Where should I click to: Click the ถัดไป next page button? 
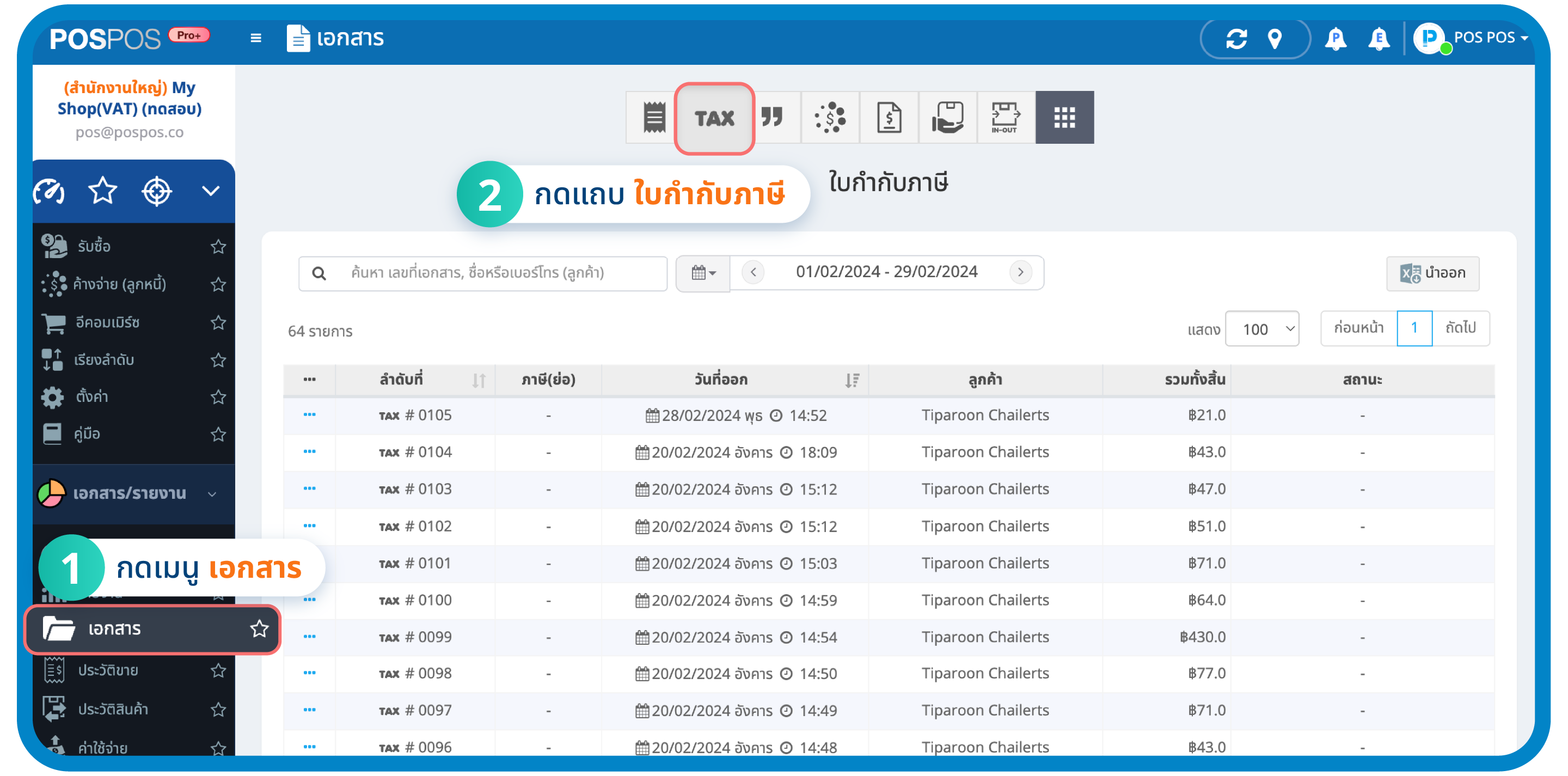[x=1460, y=329]
